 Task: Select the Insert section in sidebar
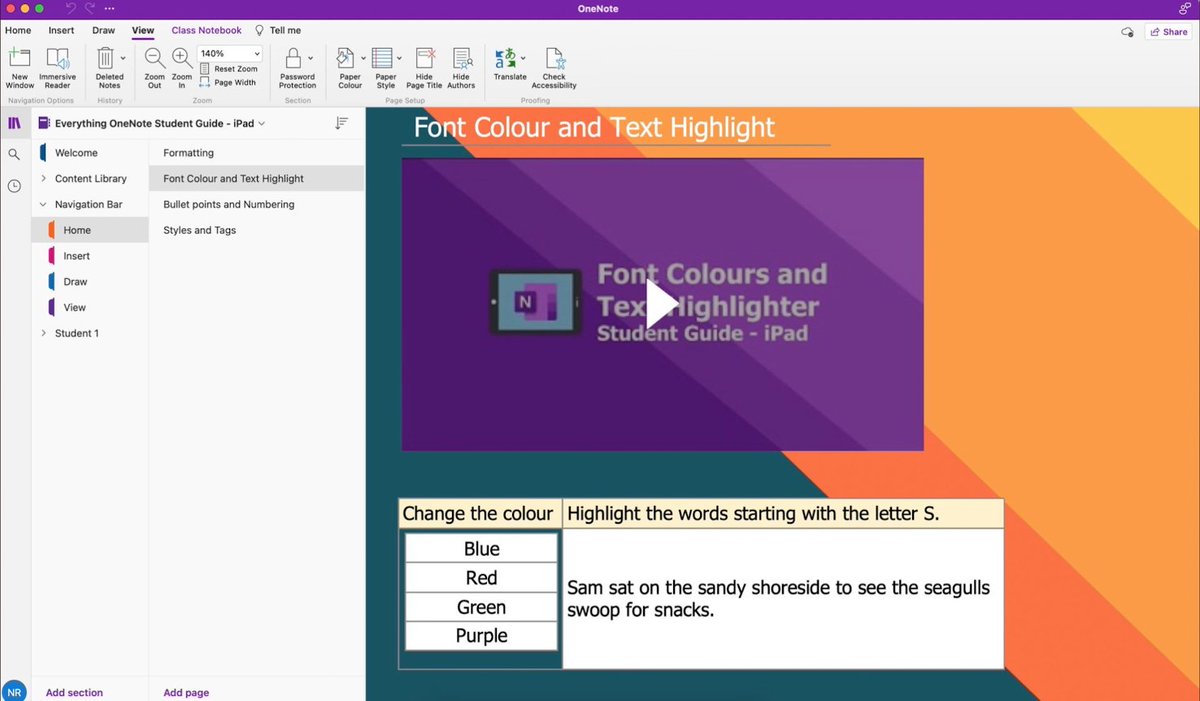[x=90, y=256]
